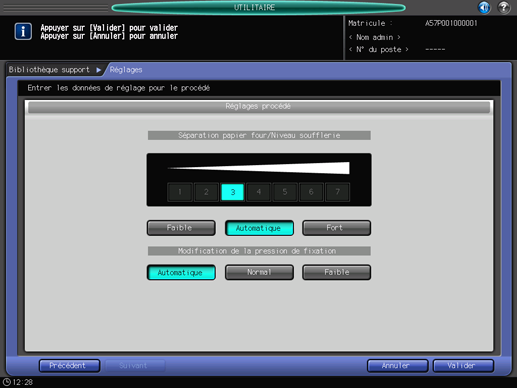Click the Modification de la pression de fixation label
This screenshot has height=388, width=517.
click(x=259, y=251)
